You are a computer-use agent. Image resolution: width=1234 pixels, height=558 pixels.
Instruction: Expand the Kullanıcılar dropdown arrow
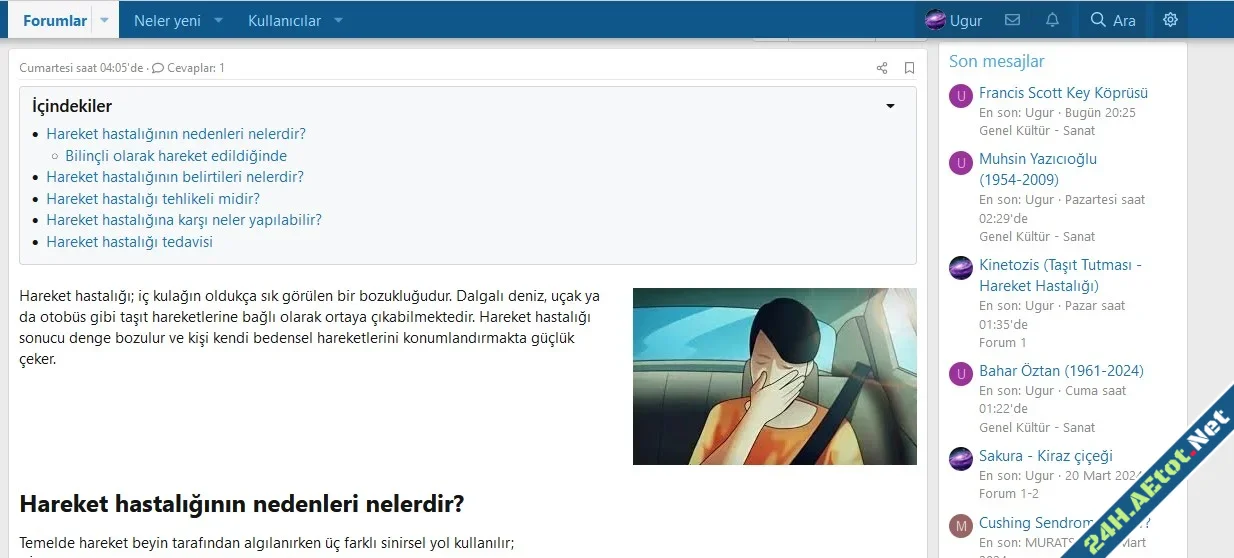(x=338, y=20)
